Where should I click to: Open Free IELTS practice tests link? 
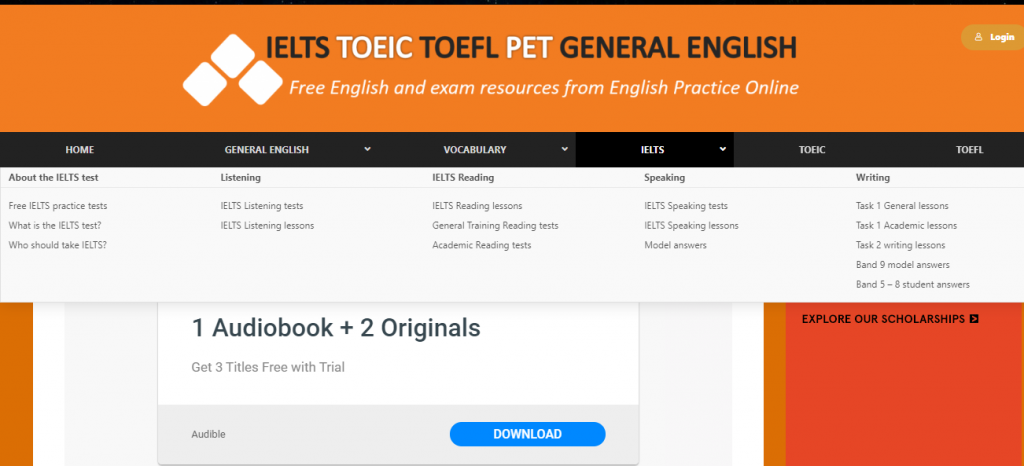[x=58, y=206]
